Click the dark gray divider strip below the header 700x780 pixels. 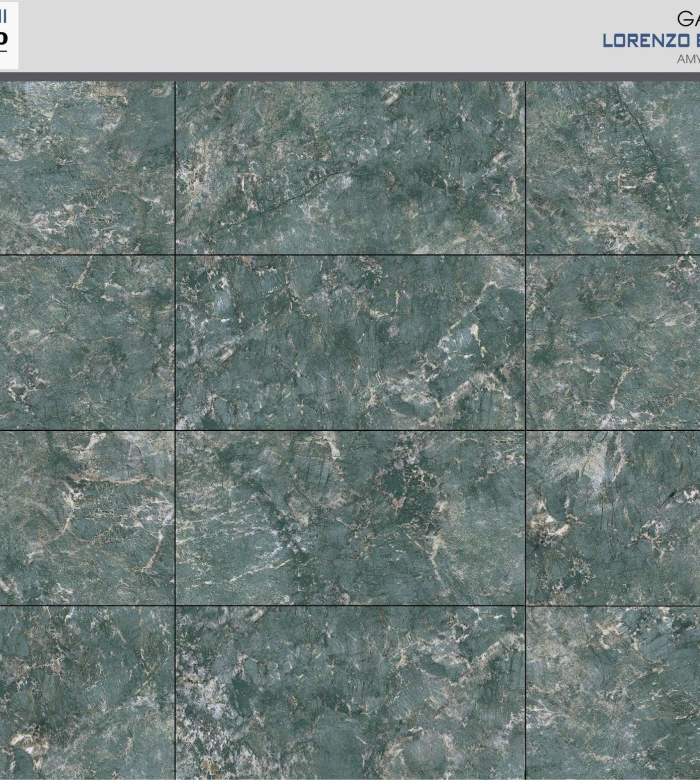(350, 76)
